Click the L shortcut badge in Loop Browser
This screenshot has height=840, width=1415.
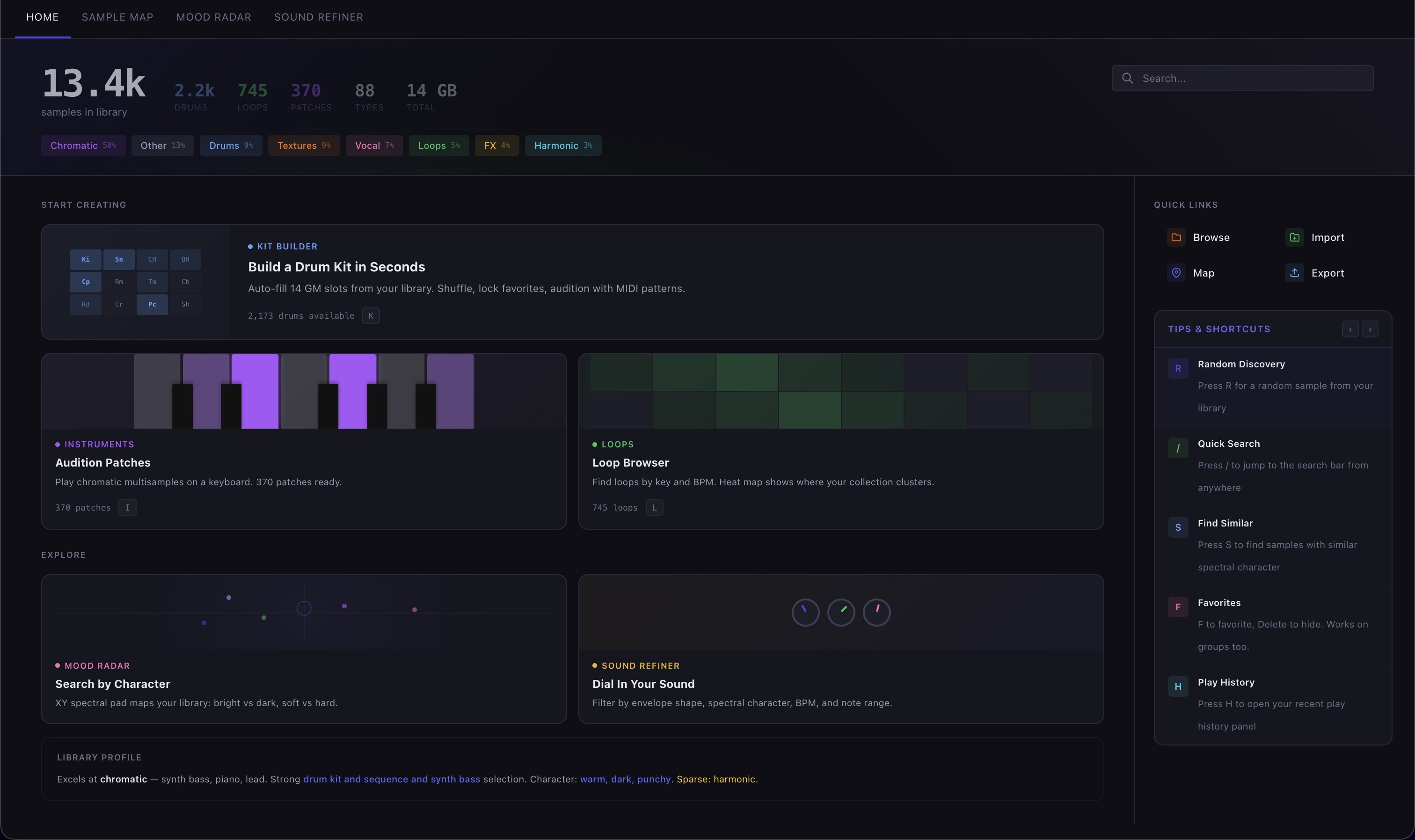[654, 507]
